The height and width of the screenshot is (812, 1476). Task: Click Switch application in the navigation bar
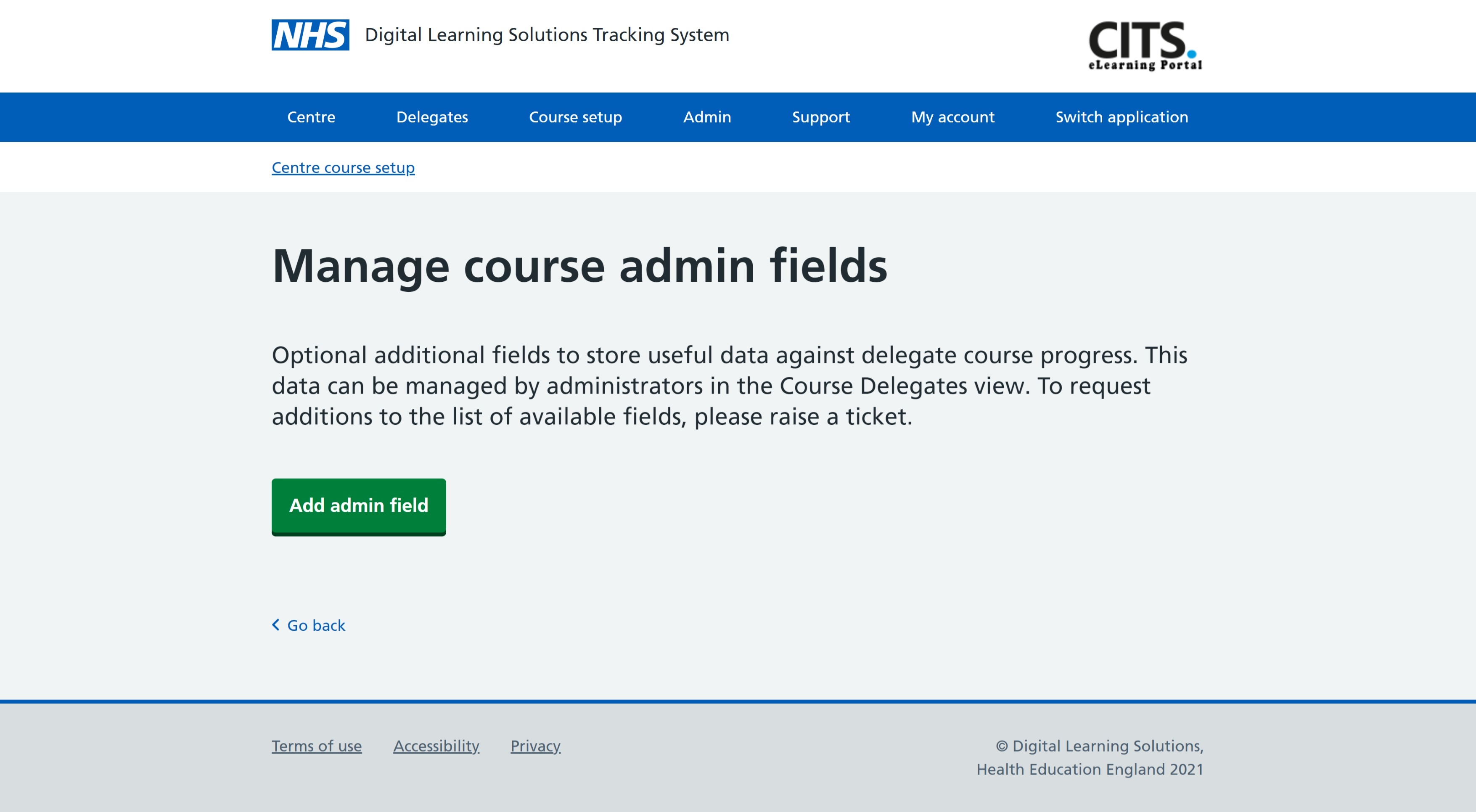[1122, 117]
